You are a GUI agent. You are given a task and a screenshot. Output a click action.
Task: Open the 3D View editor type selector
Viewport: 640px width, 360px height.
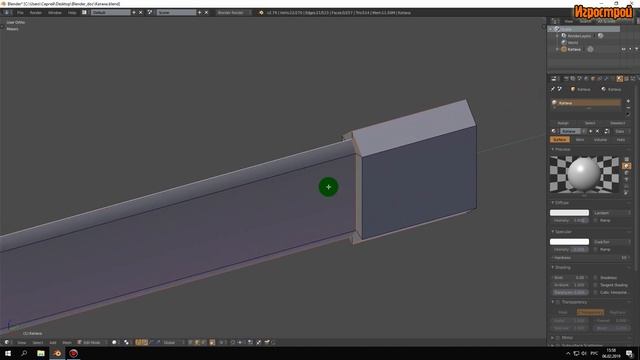pos(7,342)
